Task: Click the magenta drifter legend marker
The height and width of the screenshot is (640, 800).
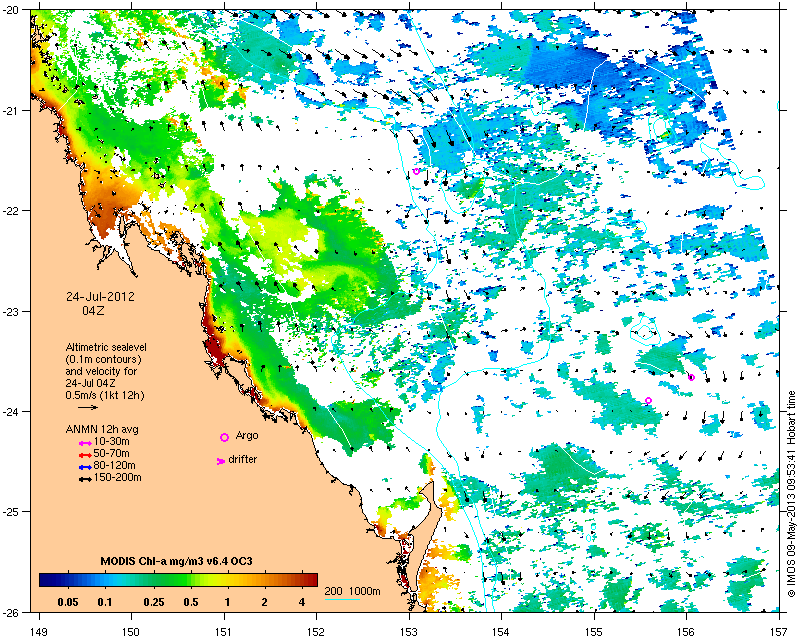Action: (x=221, y=461)
